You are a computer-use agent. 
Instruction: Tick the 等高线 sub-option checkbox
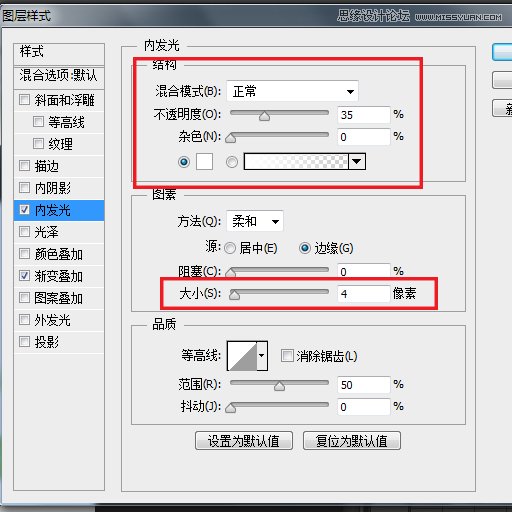(x=38, y=121)
